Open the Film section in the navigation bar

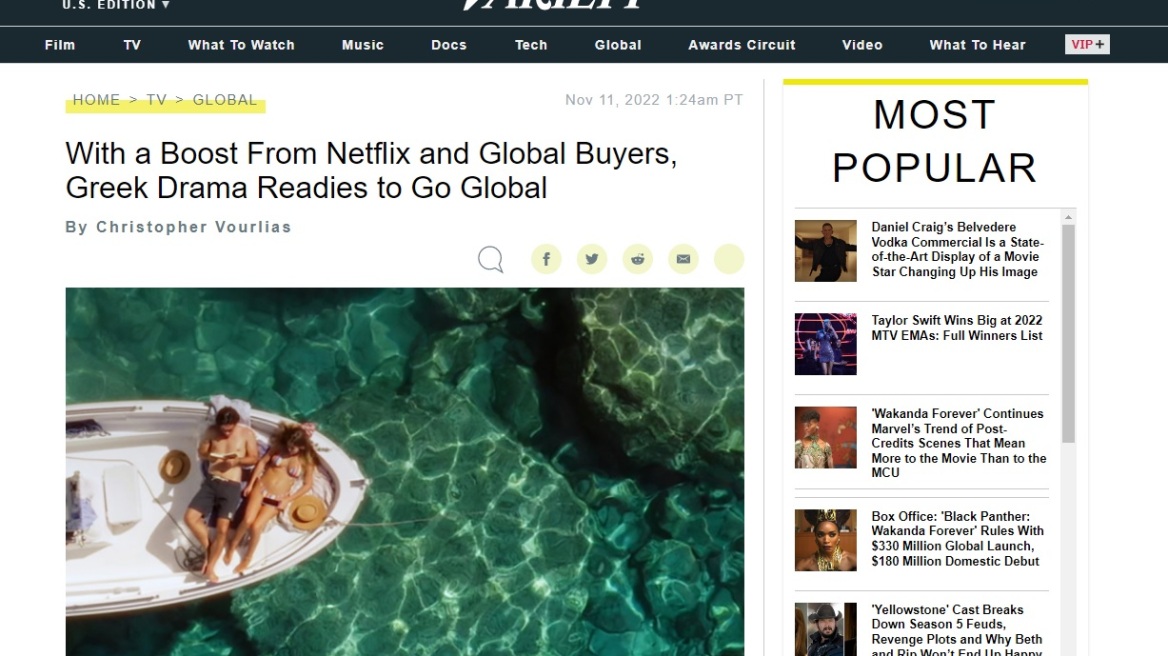coord(60,45)
